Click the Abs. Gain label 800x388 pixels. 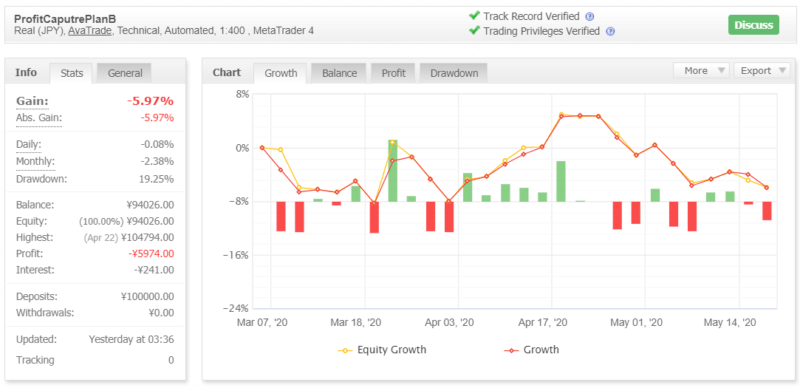(x=39, y=118)
